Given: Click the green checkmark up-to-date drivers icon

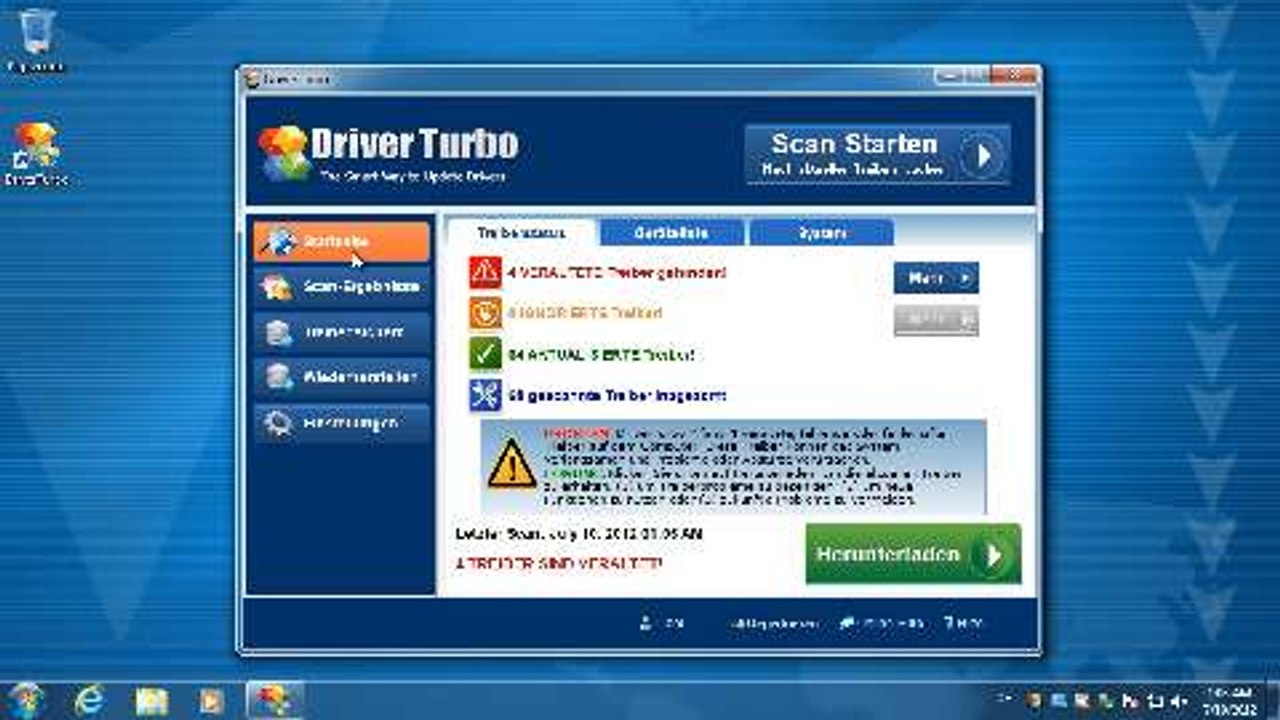Looking at the screenshot, I should [x=485, y=354].
